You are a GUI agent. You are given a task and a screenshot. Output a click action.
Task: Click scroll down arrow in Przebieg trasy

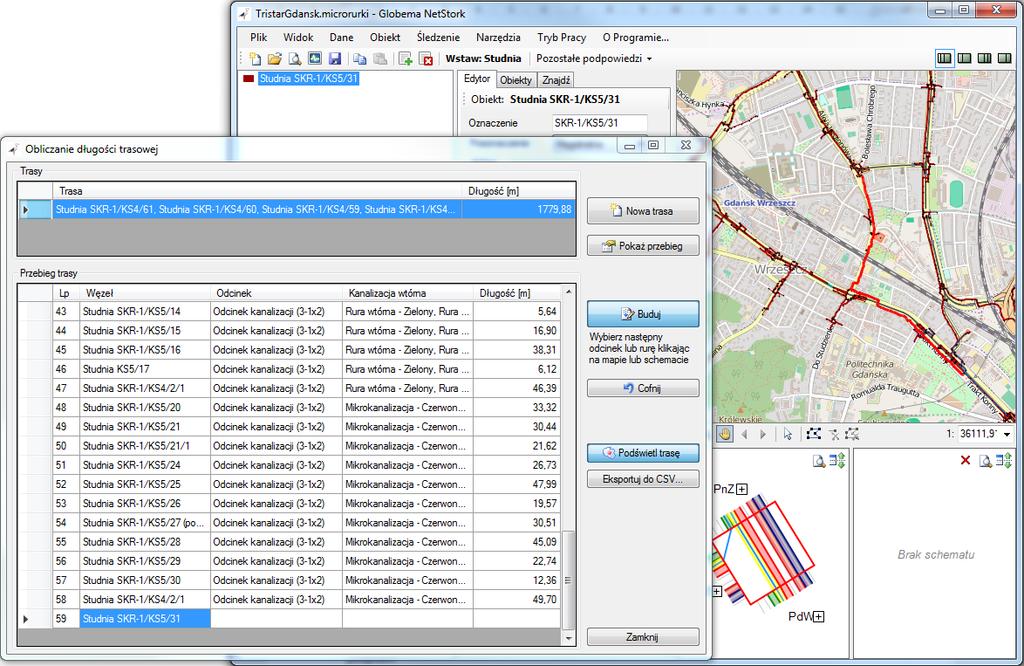[x=568, y=639]
